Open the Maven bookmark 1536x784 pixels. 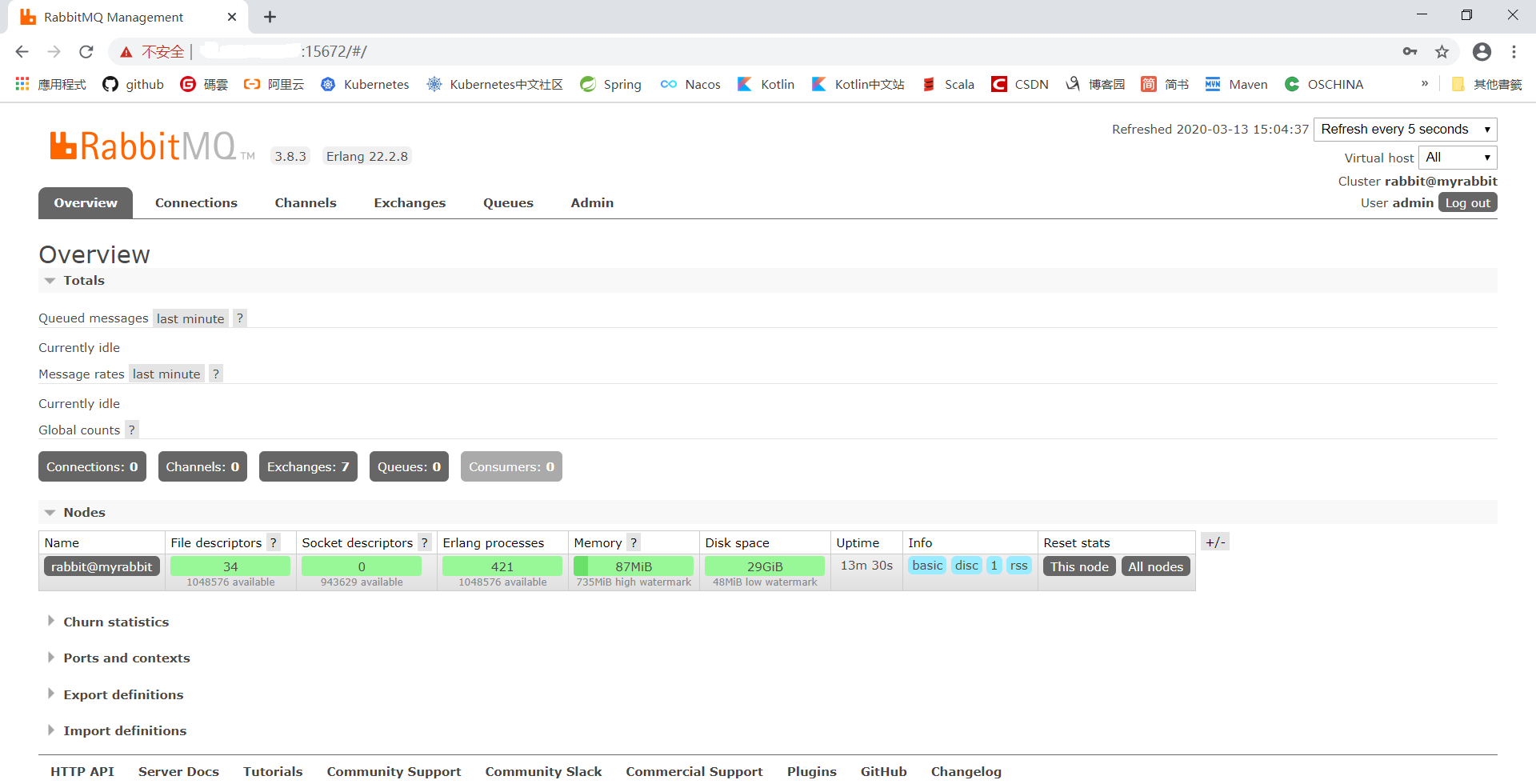pos(1237,84)
